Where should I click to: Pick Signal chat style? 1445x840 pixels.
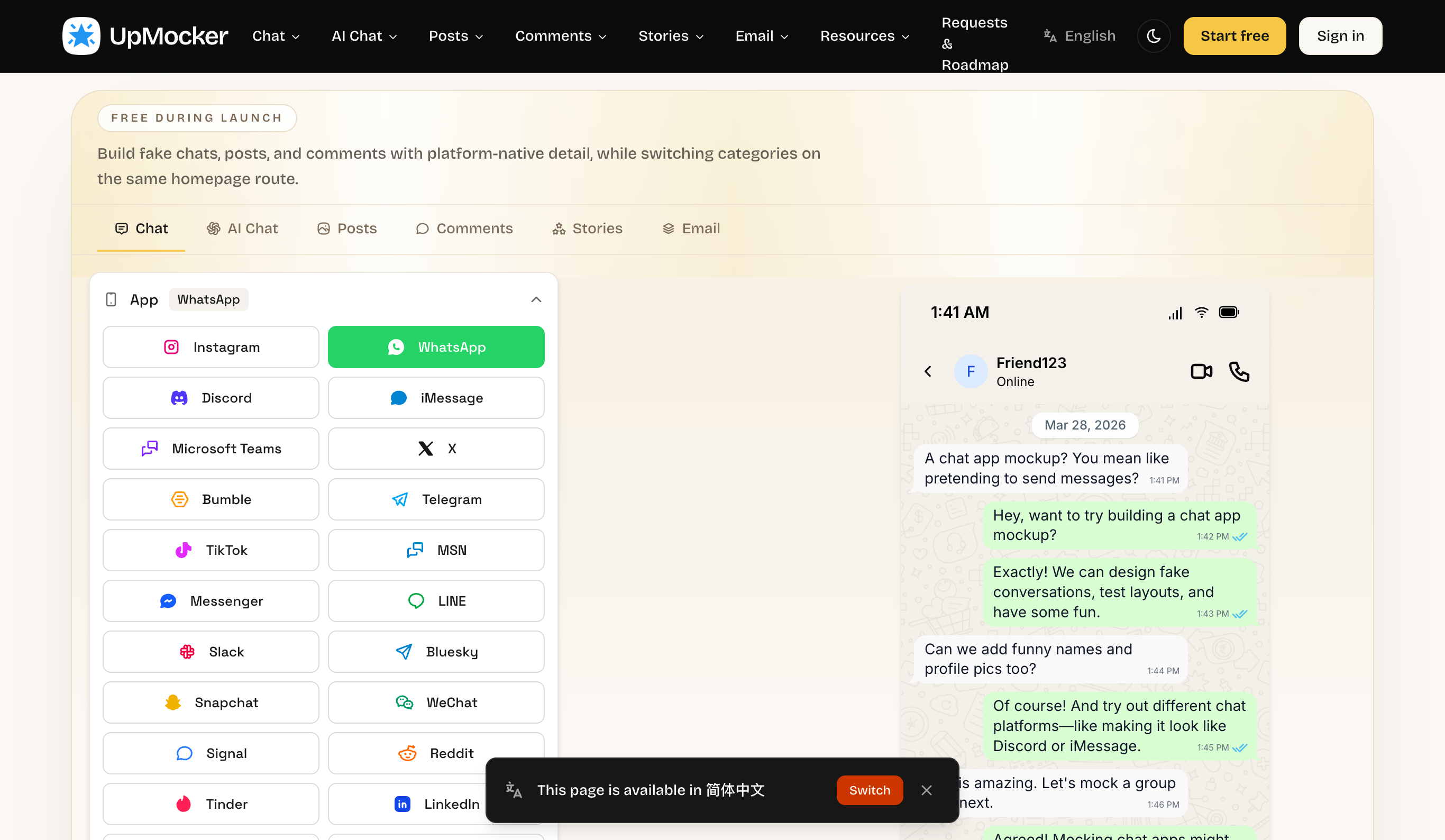click(x=211, y=753)
